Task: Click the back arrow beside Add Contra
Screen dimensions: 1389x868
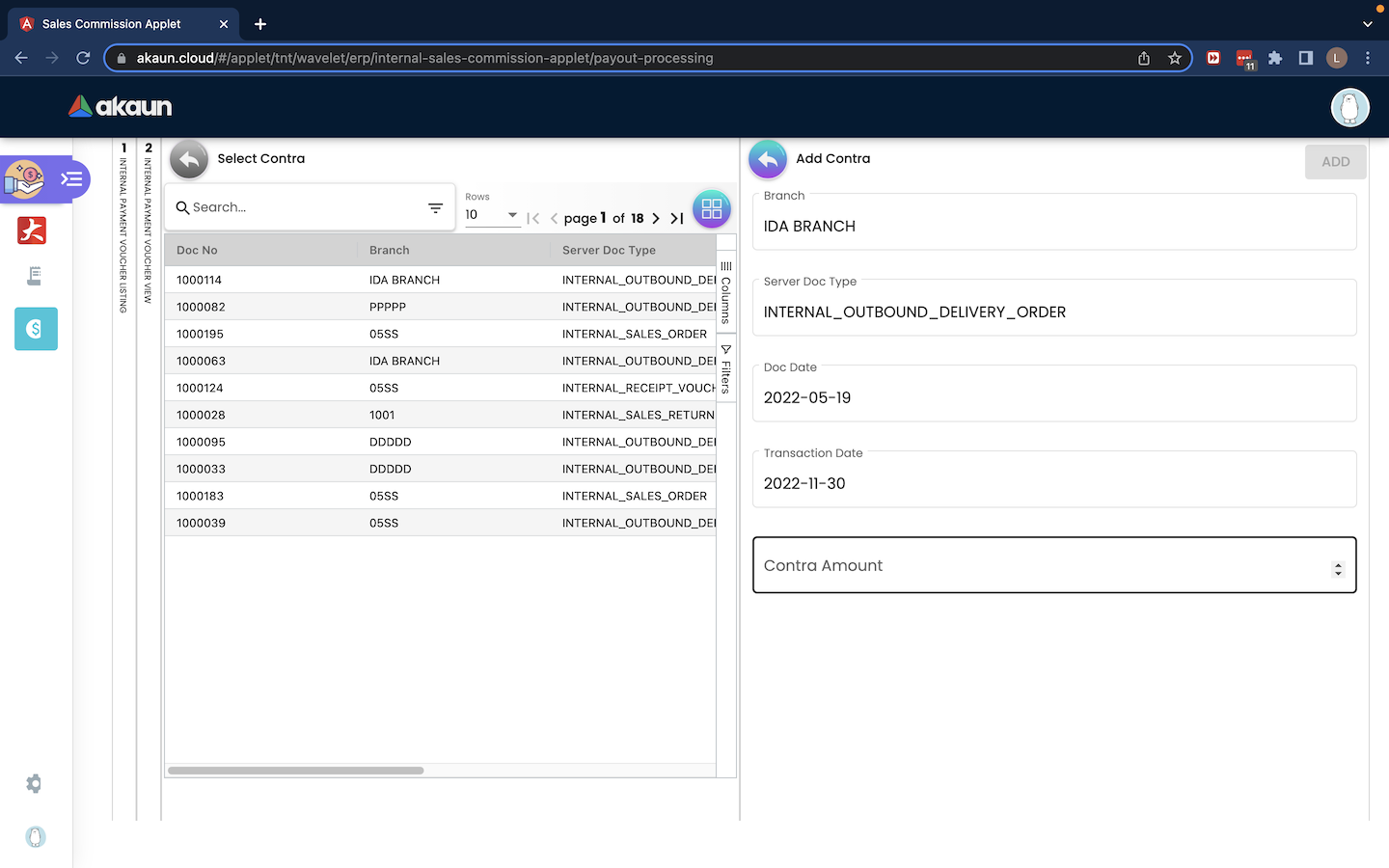Action: [x=768, y=159]
